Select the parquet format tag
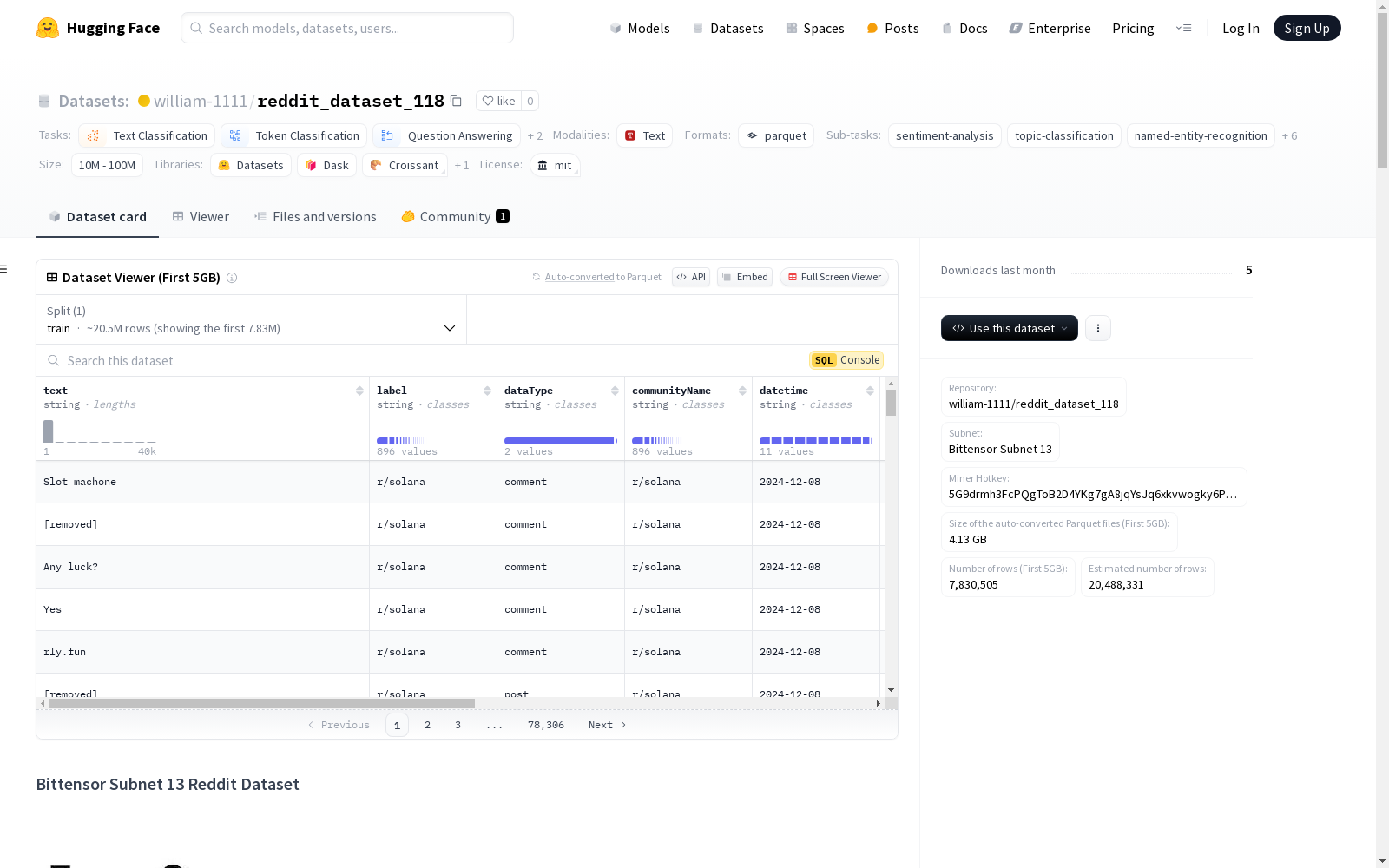This screenshot has width=1389, height=868. (776, 135)
